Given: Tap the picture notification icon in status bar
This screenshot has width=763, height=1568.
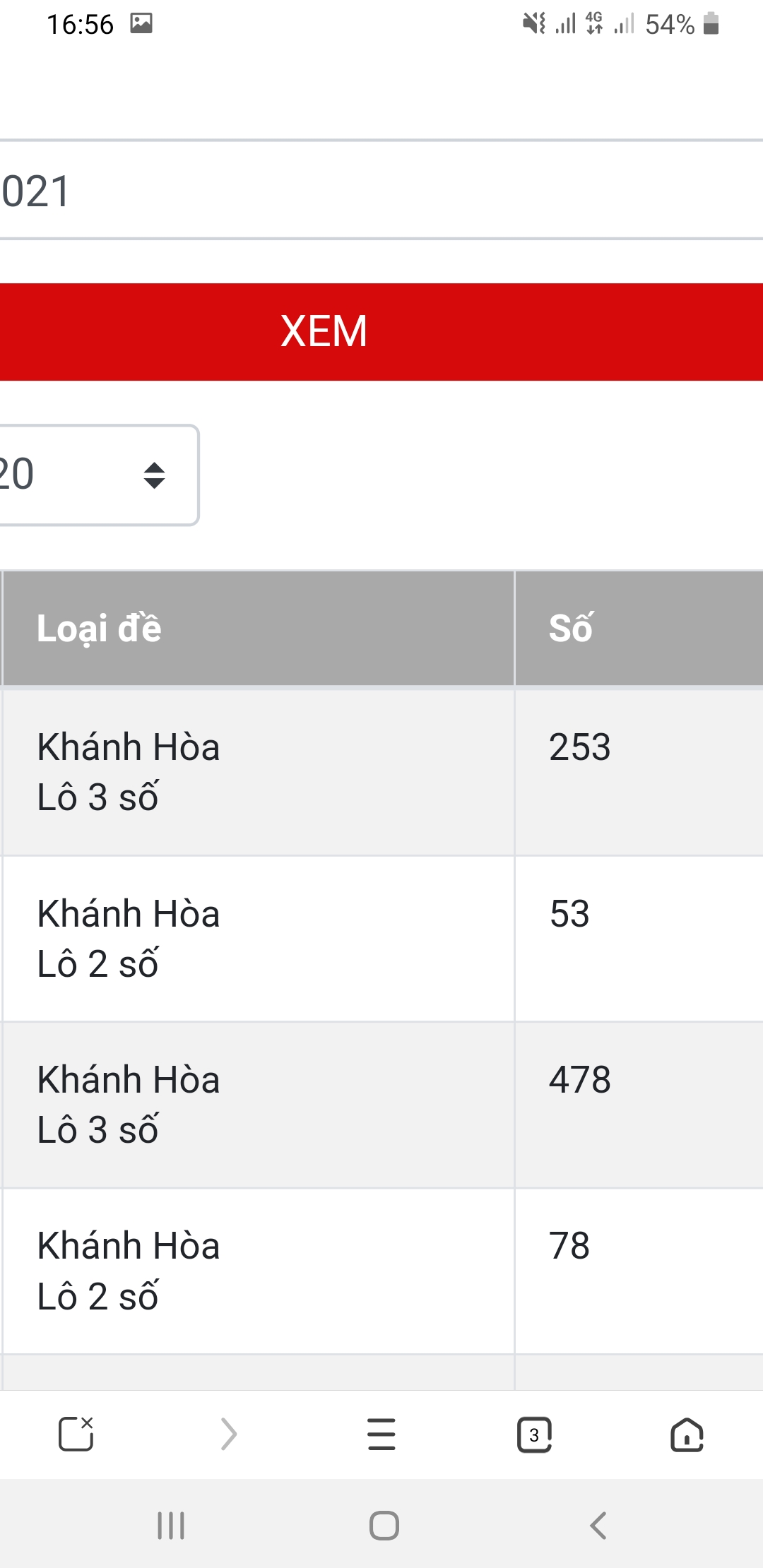Looking at the screenshot, I should pyautogui.click(x=141, y=24).
